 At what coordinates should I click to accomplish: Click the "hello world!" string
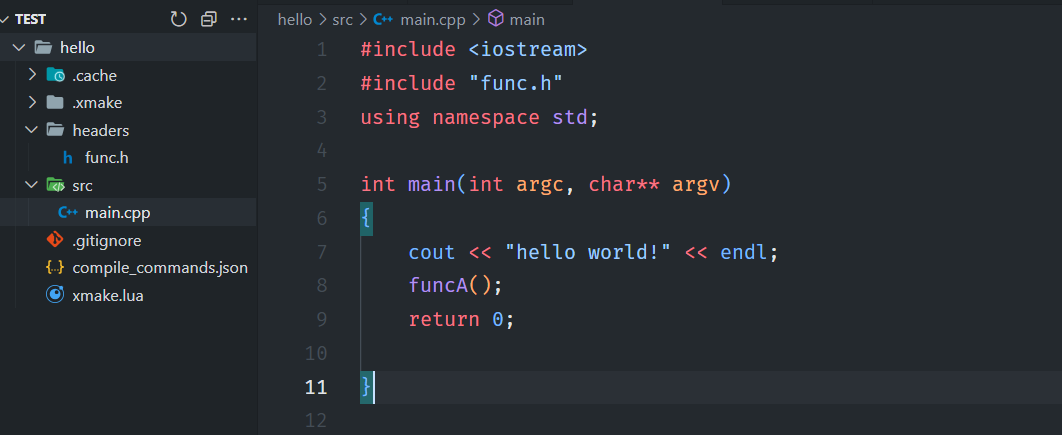[x=588, y=253]
